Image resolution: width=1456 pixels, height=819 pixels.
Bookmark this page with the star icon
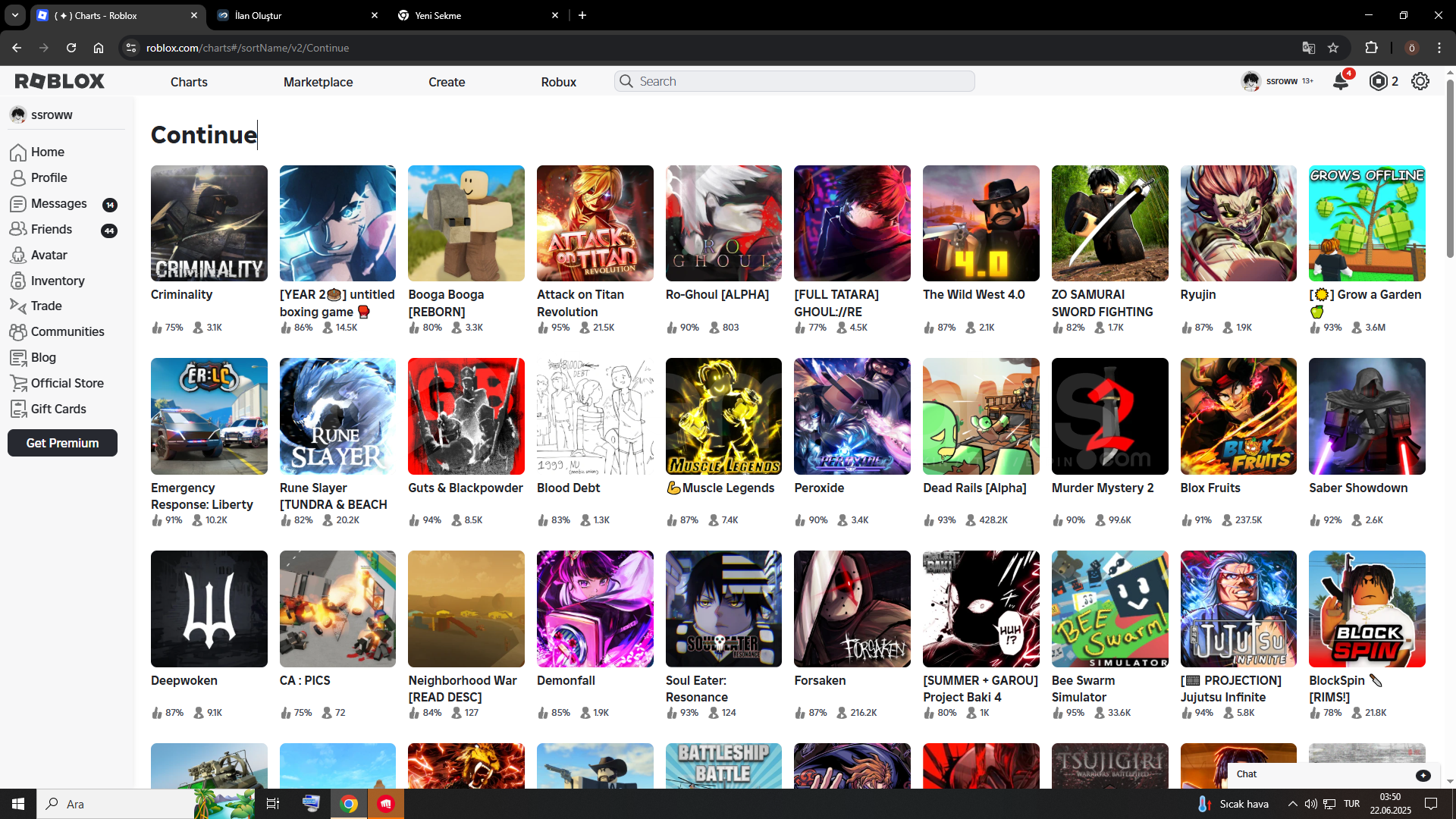tap(1333, 48)
